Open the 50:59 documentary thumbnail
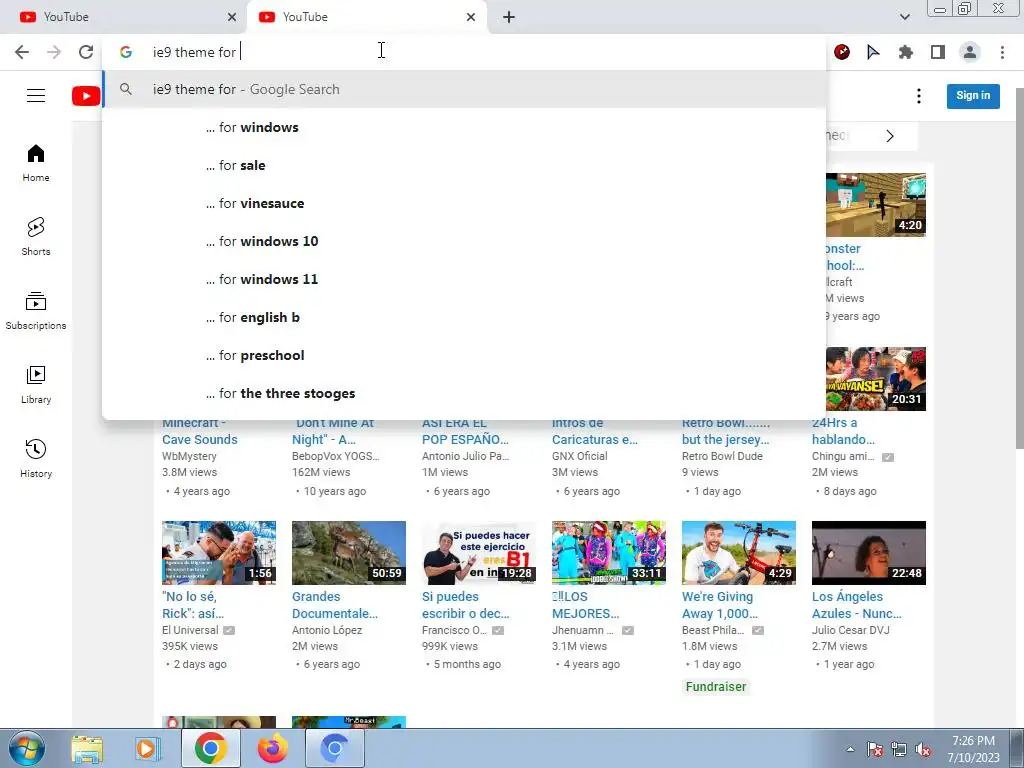Image resolution: width=1024 pixels, height=768 pixels. click(x=349, y=552)
